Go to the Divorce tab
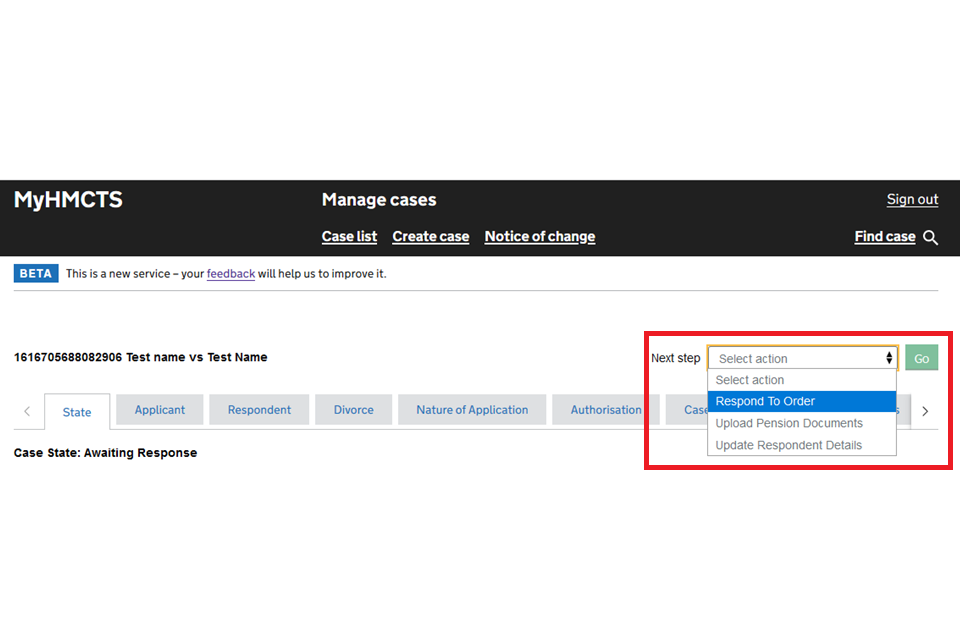This screenshot has width=960, height=640. pyautogui.click(x=353, y=410)
